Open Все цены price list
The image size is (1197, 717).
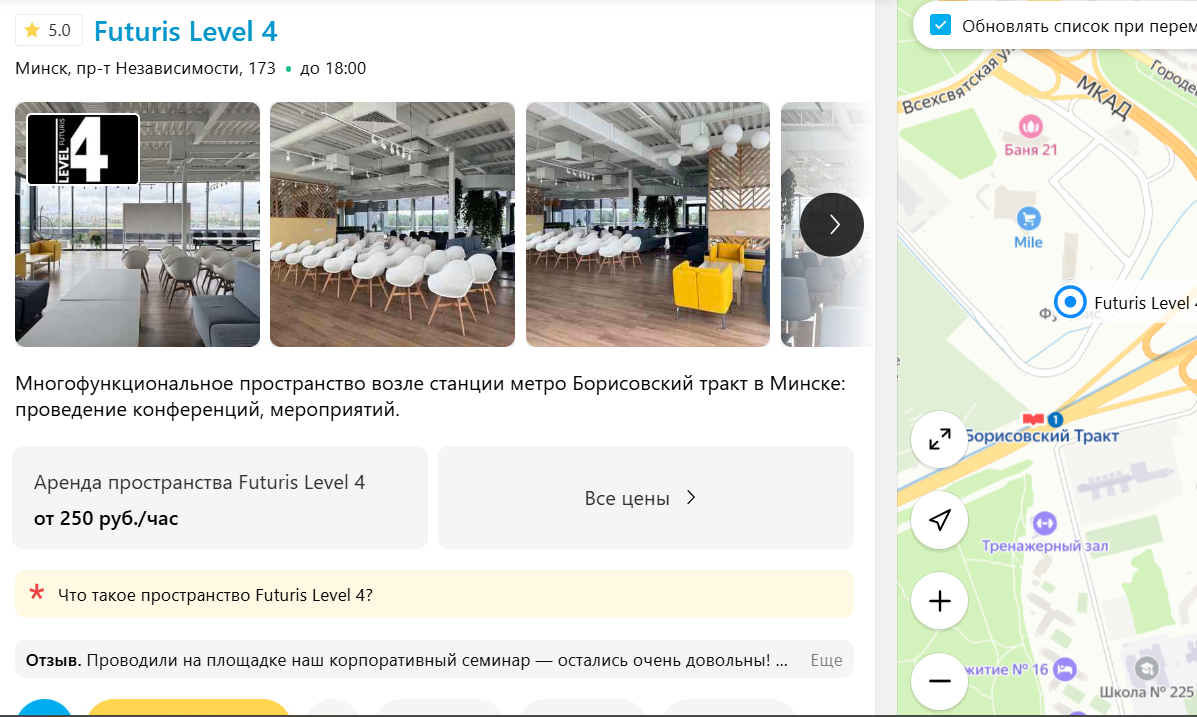pos(646,497)
